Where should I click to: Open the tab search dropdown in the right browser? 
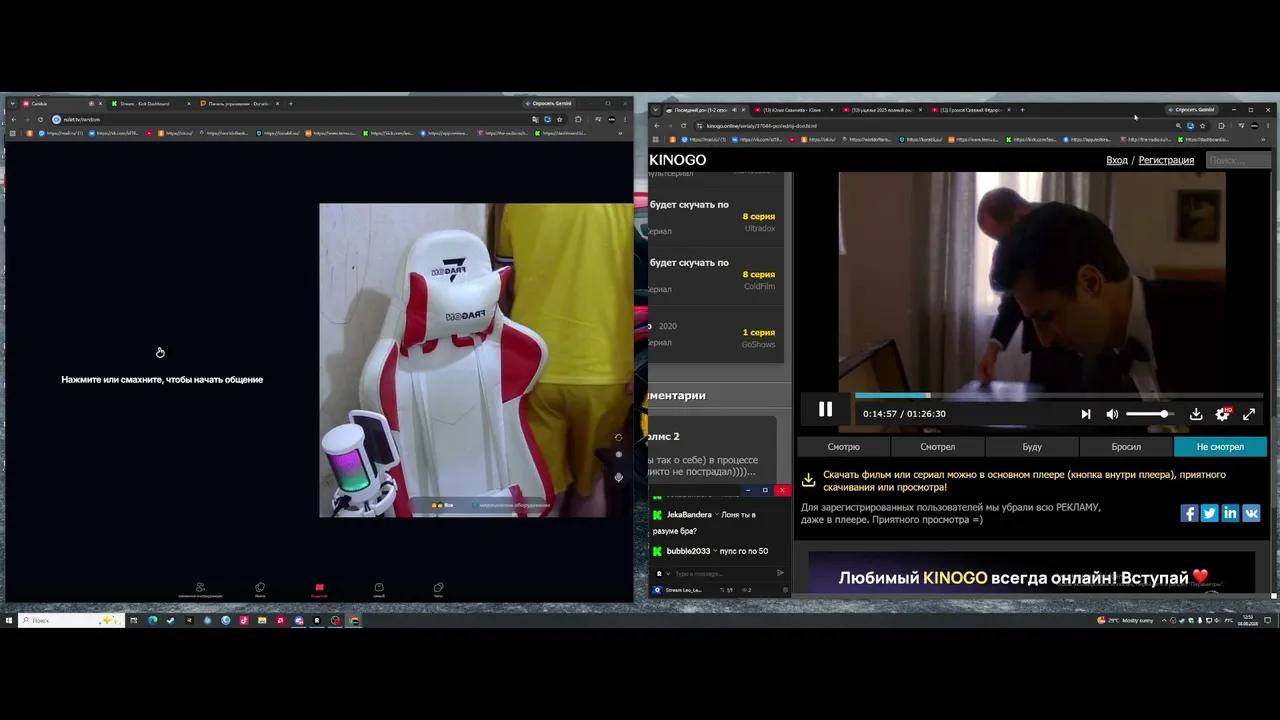656,110
